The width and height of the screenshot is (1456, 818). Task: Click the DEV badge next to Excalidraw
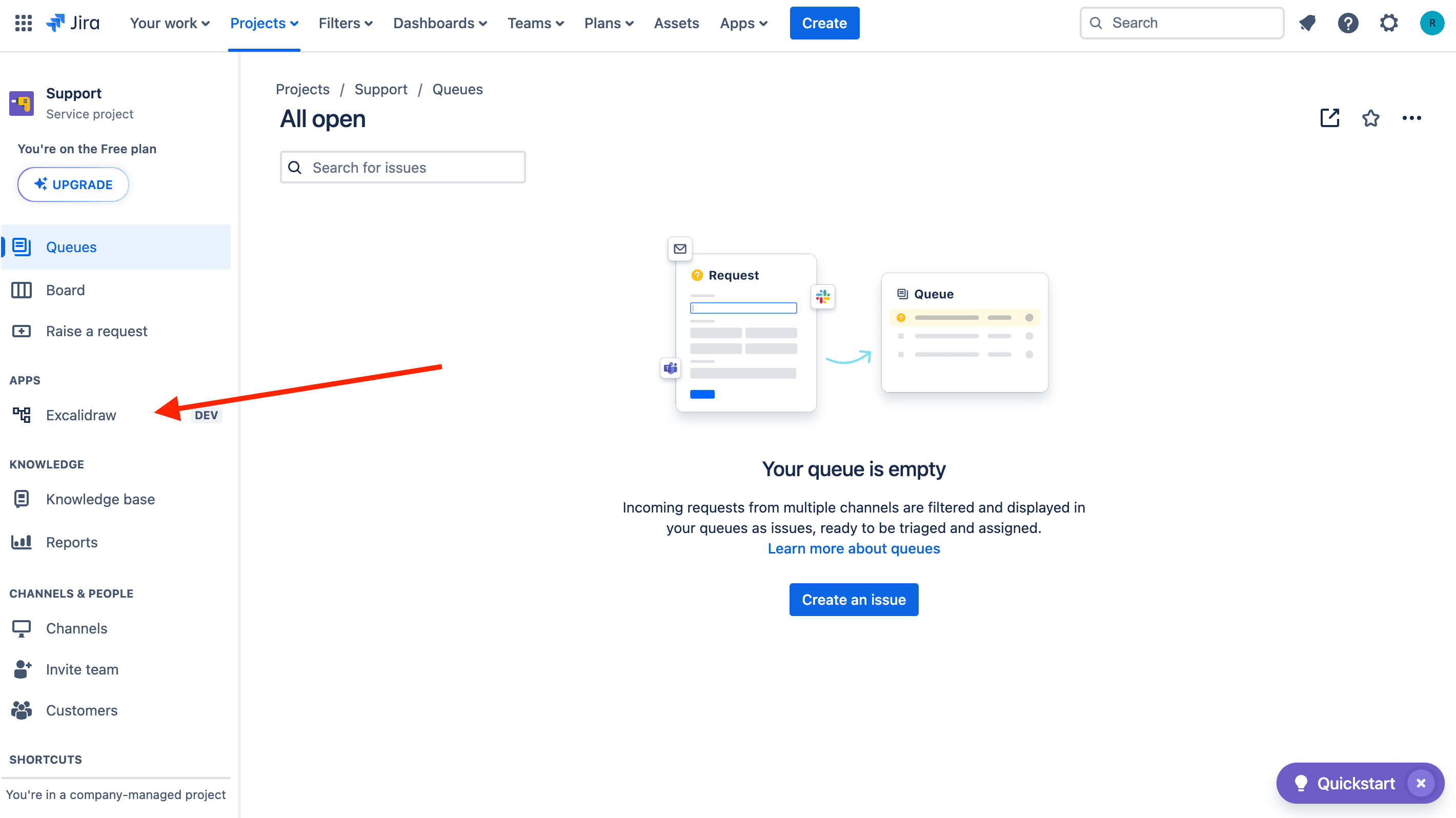pyautogui.click(x=206, y=415)
